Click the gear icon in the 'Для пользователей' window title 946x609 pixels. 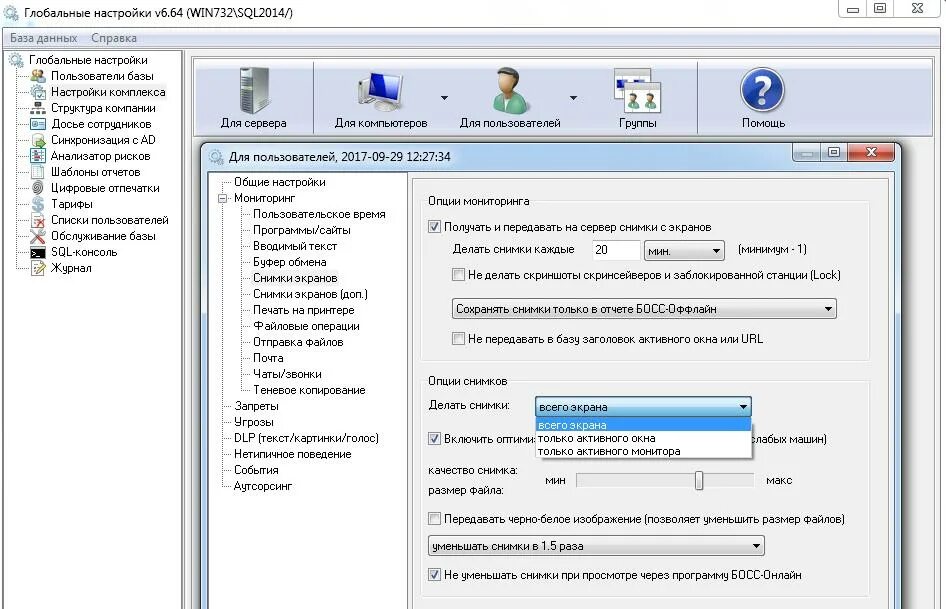point(216,157)
